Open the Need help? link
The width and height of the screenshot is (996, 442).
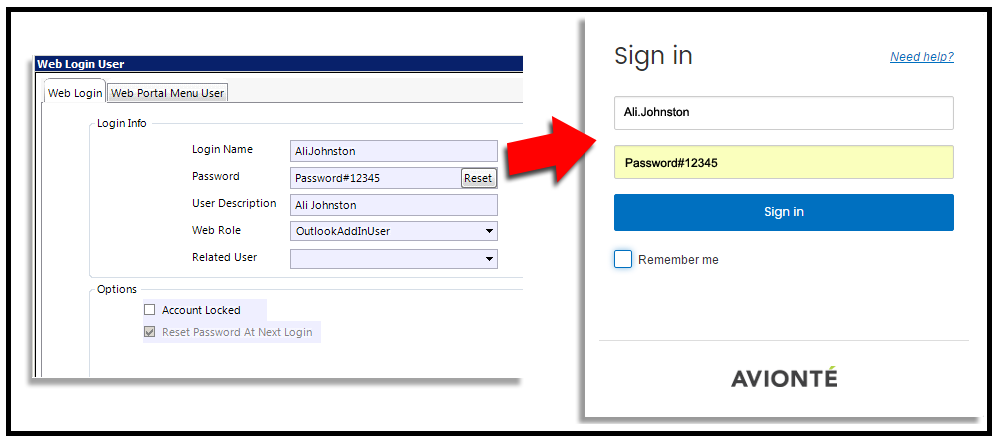[x=922, y=57]
